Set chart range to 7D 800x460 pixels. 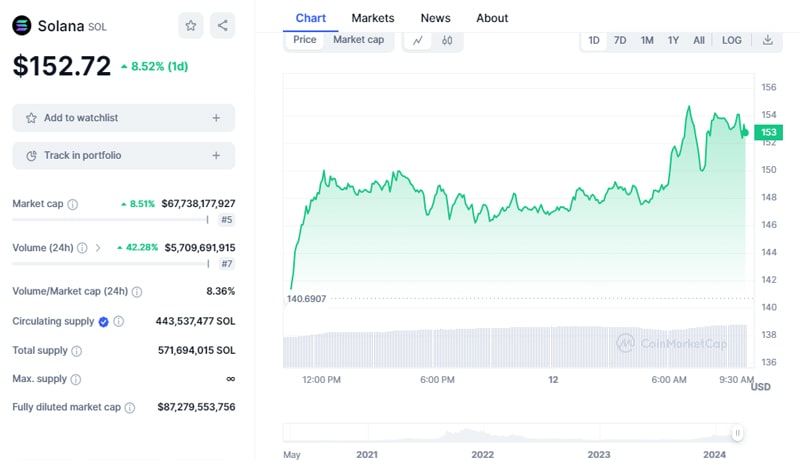tap(620, 40)
